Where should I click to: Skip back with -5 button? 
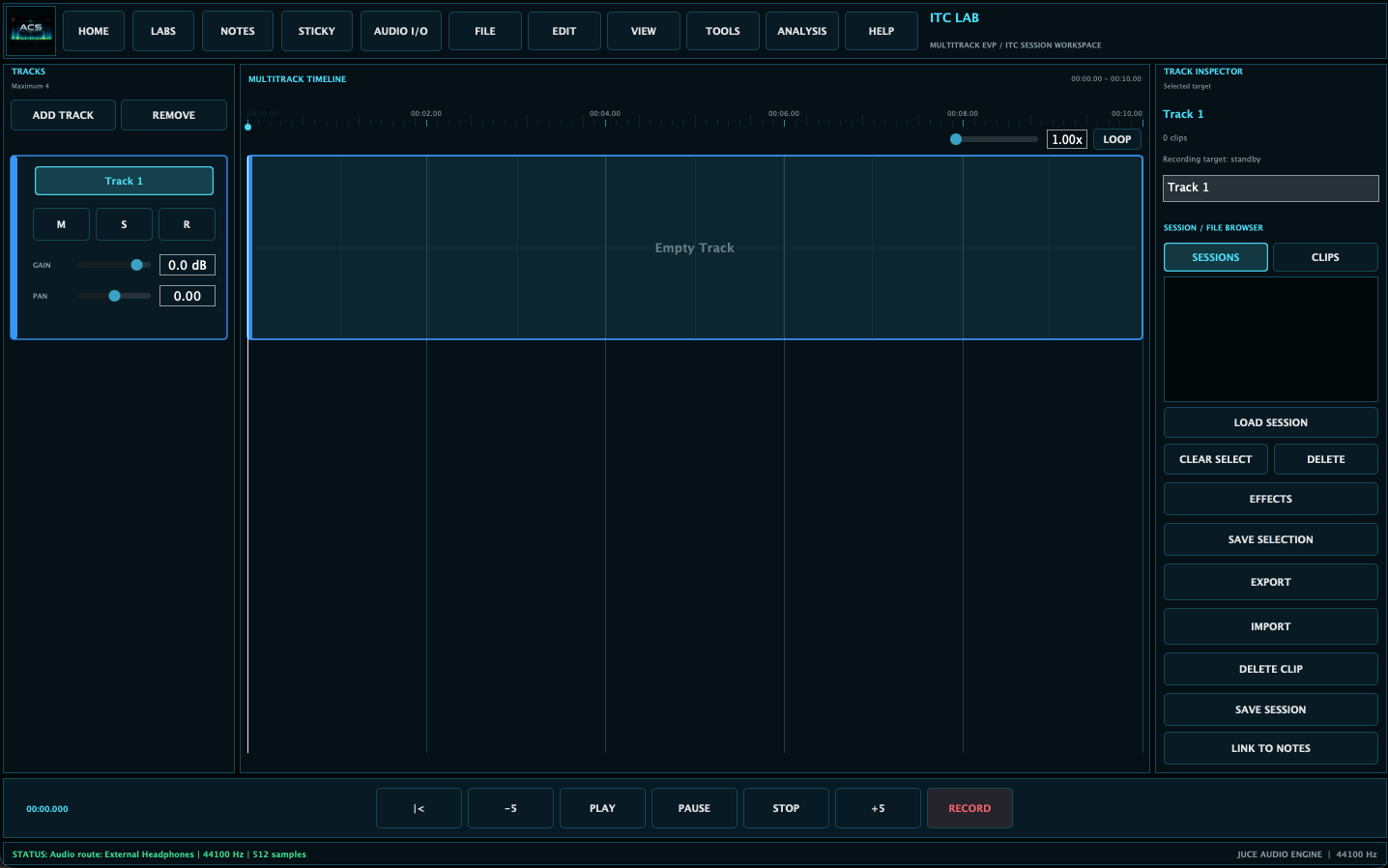[510, 808]
